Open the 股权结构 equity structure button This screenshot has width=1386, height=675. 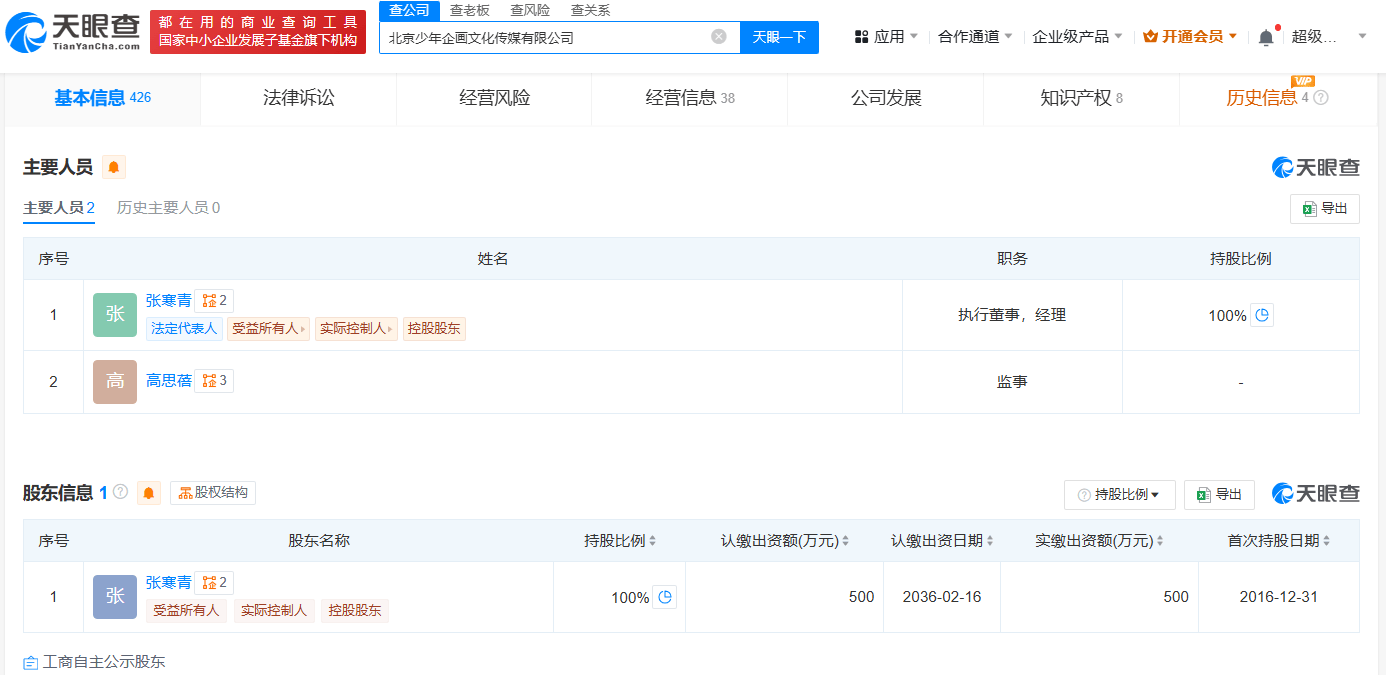[x=213, y=493]
